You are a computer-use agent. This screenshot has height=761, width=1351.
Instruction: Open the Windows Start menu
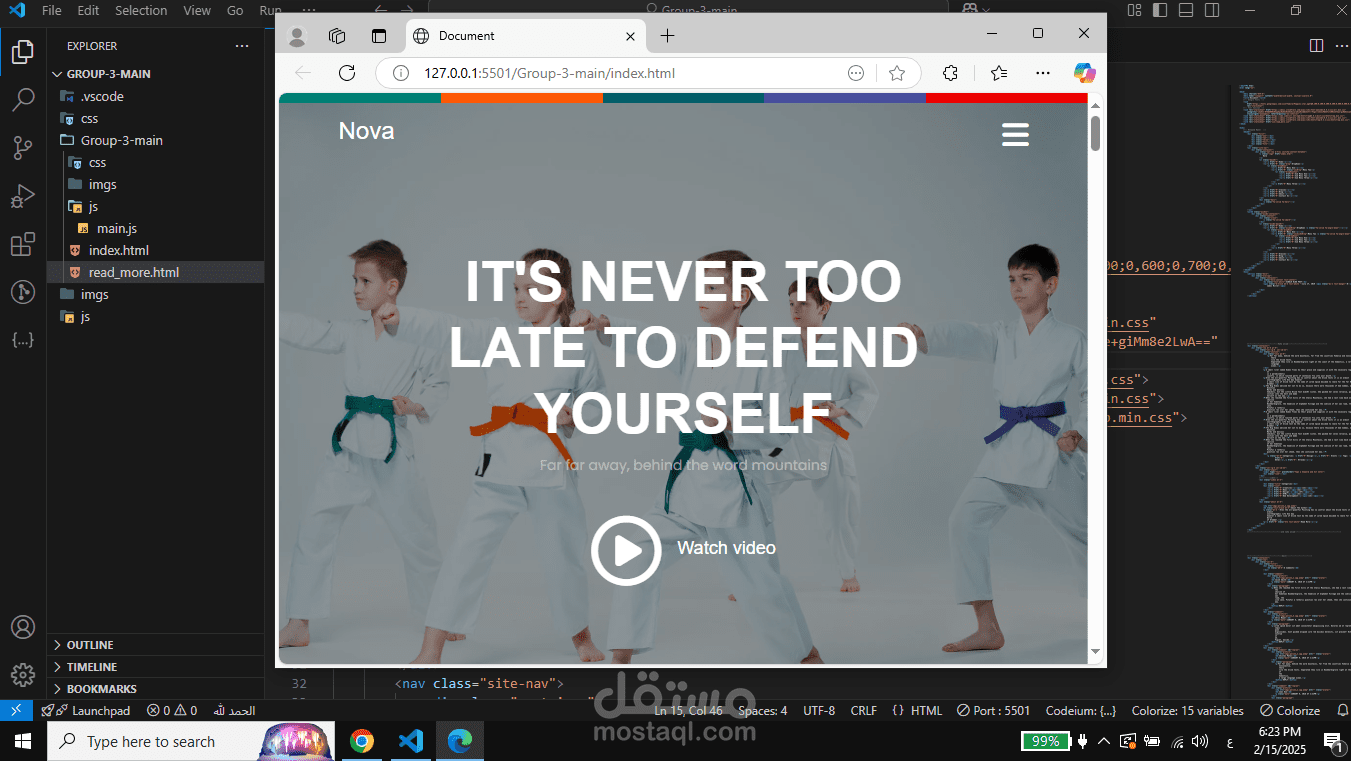coord(23,741)
